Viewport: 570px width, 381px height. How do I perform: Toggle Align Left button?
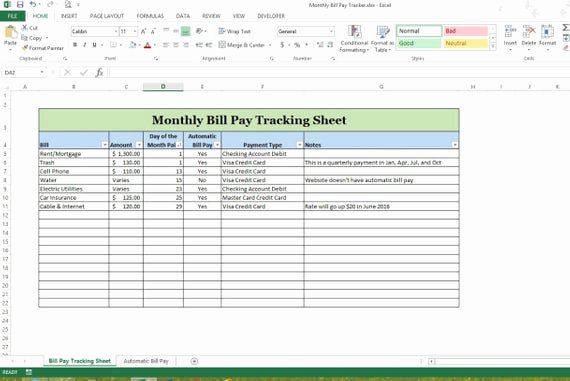166,45
